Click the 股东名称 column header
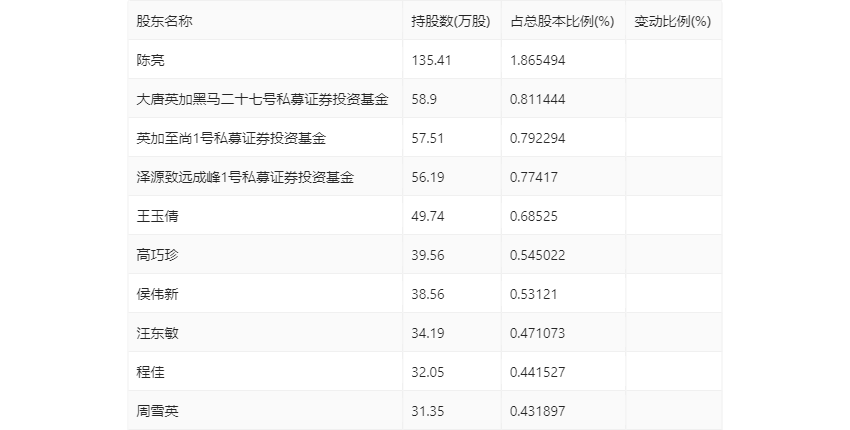850x430 pixels. point(164,21)
